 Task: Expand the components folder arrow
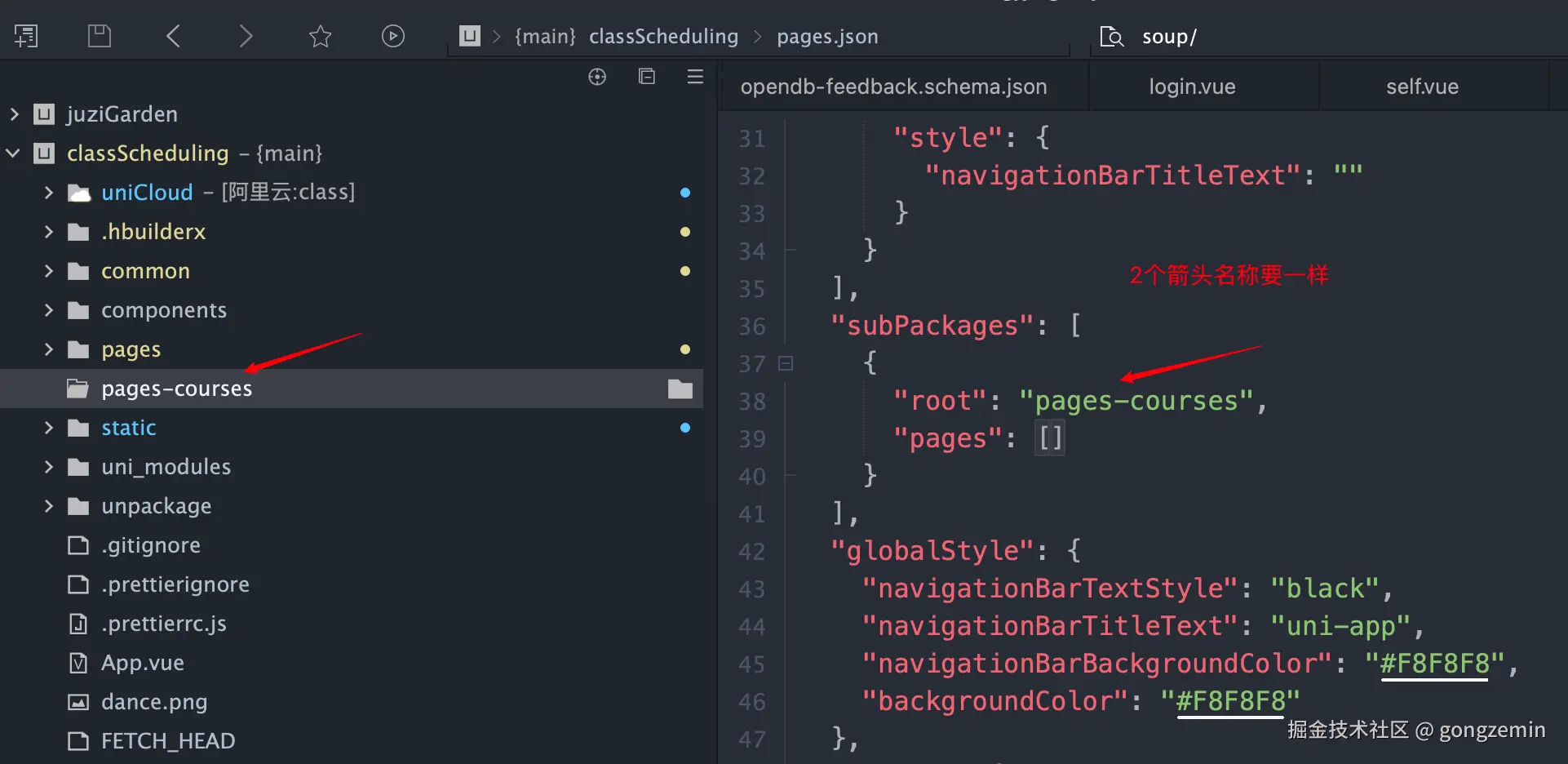[x=48, y=310]
